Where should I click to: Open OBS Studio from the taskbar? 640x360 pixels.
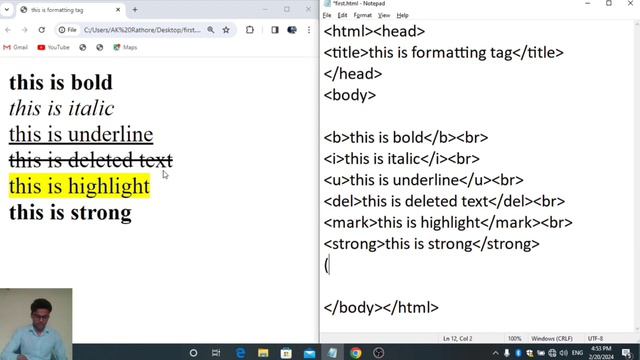pos(378,353)
